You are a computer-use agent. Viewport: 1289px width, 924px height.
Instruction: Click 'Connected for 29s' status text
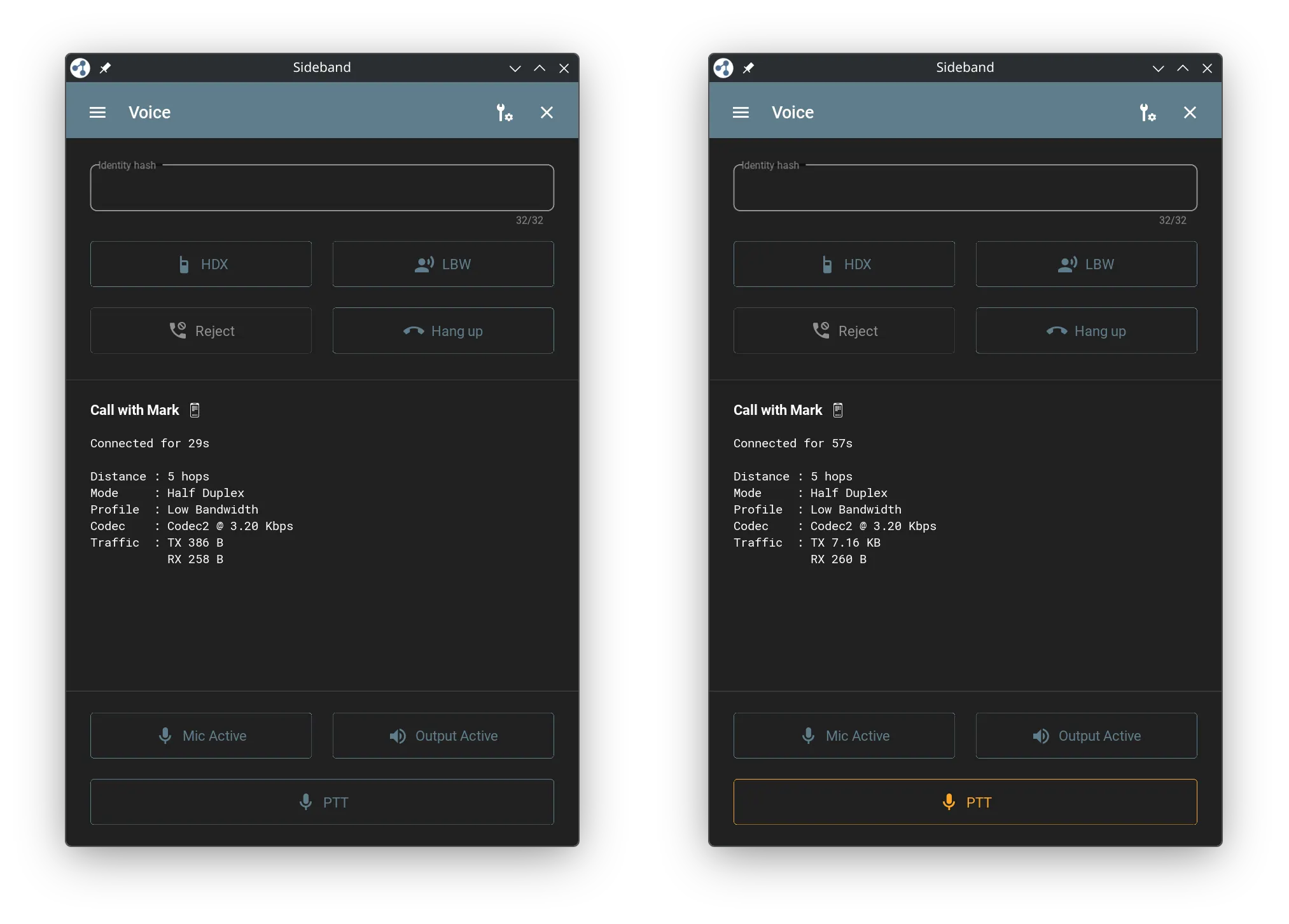pyautogui.click(x=150, y=444)
